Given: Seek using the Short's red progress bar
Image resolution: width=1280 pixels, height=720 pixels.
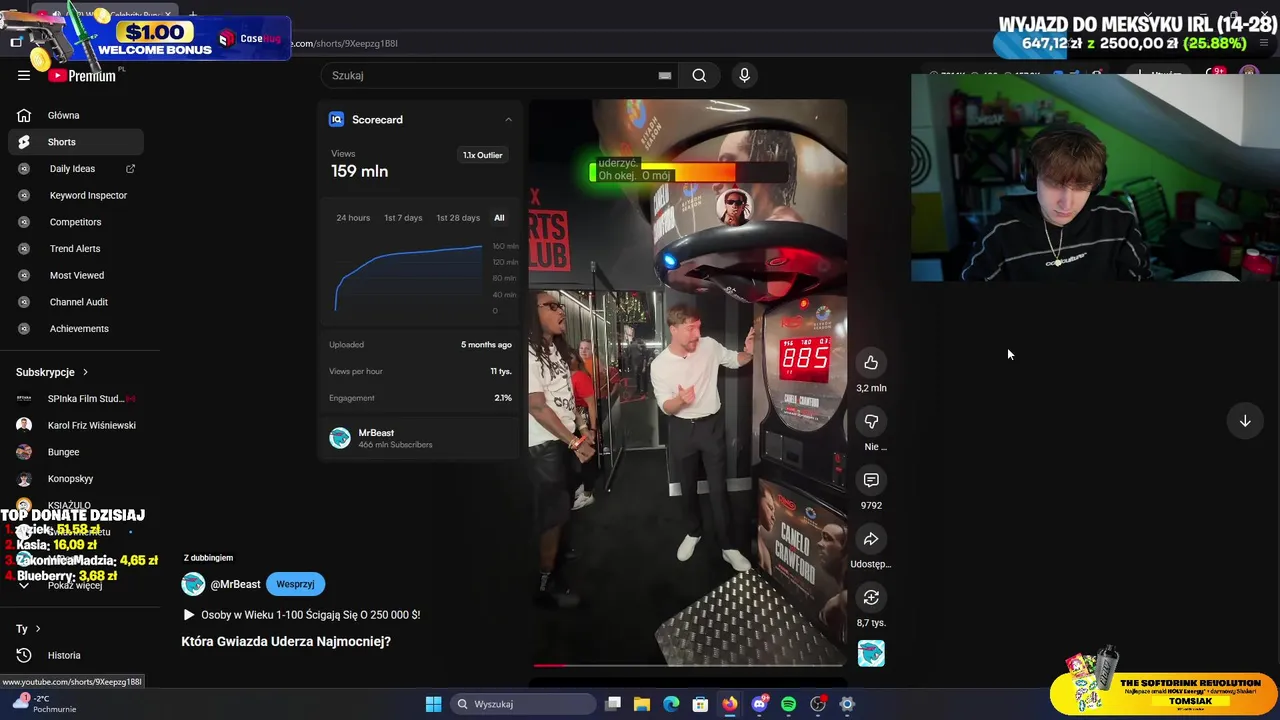Looking at the screenshot, I should pos(688,664).
